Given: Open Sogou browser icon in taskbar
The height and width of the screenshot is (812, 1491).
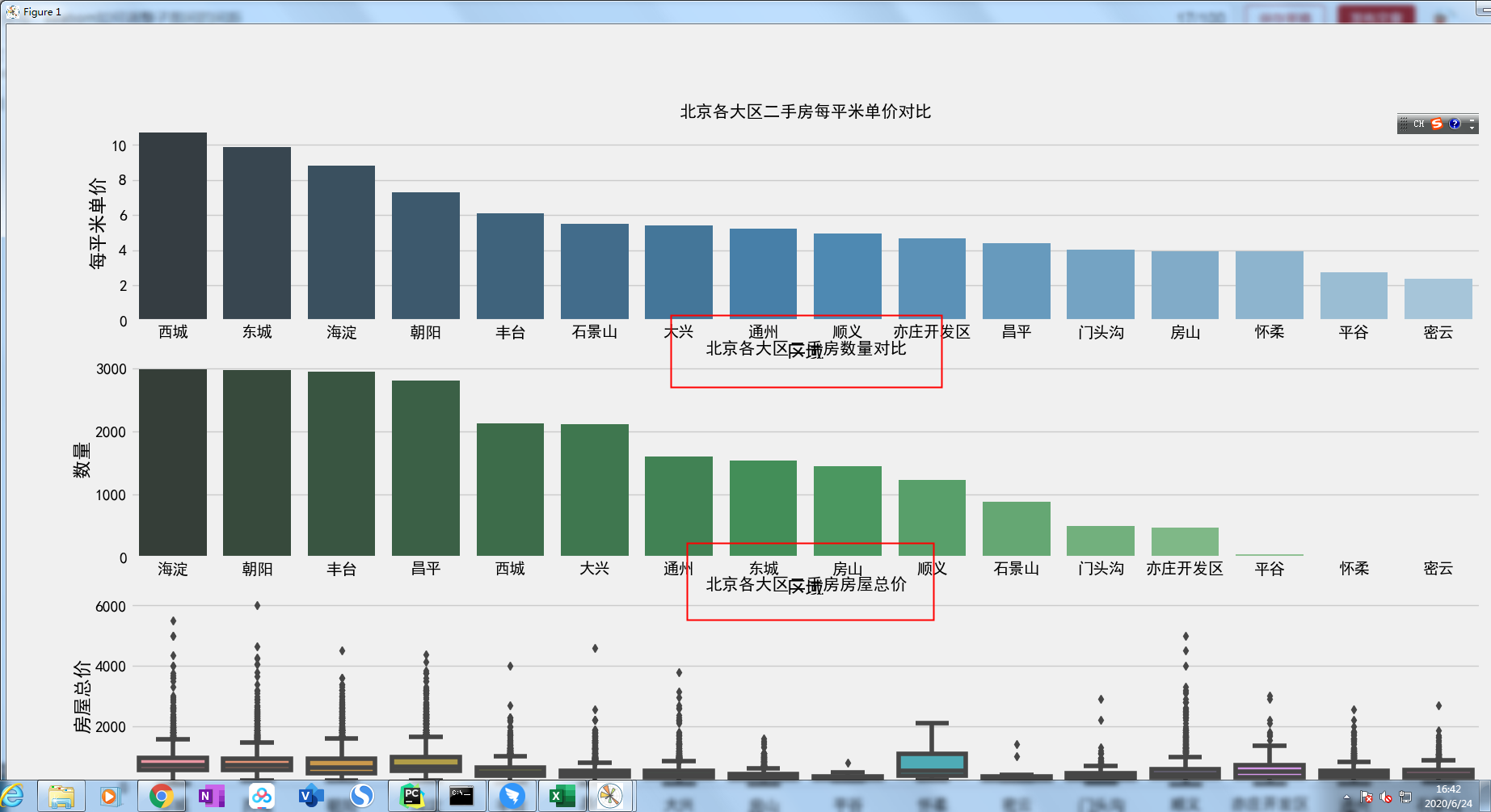Looking at the screenshot, I should coord(361,797).
